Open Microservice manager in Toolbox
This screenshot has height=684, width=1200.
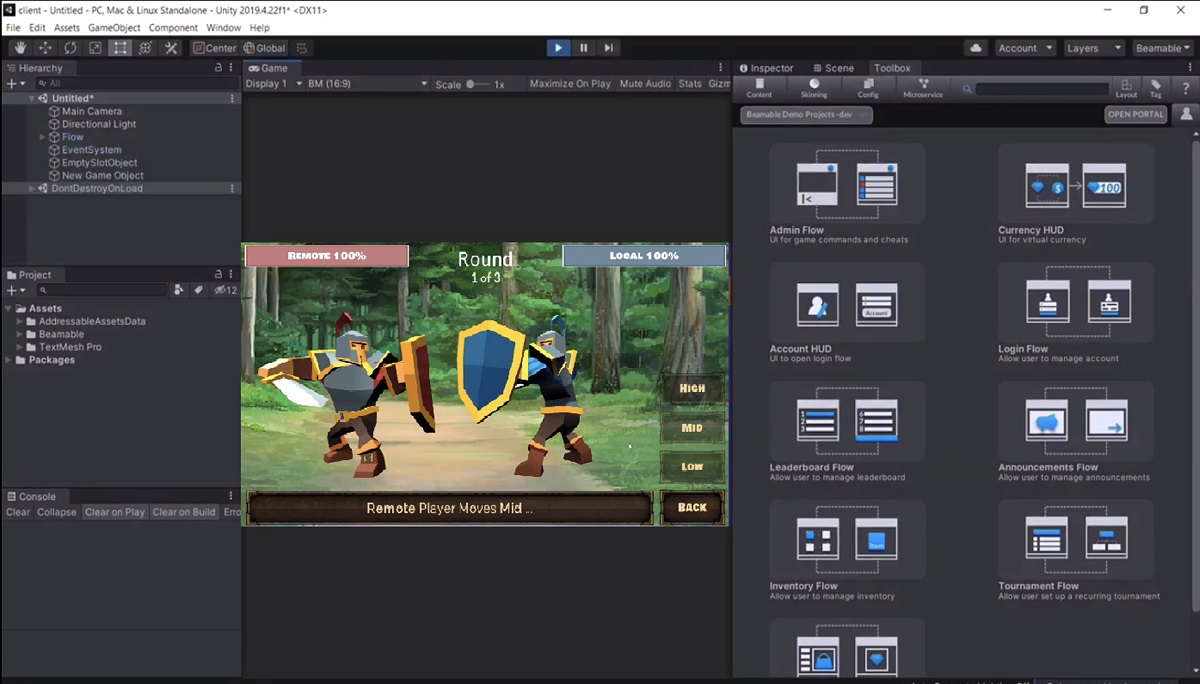(923, 88)
